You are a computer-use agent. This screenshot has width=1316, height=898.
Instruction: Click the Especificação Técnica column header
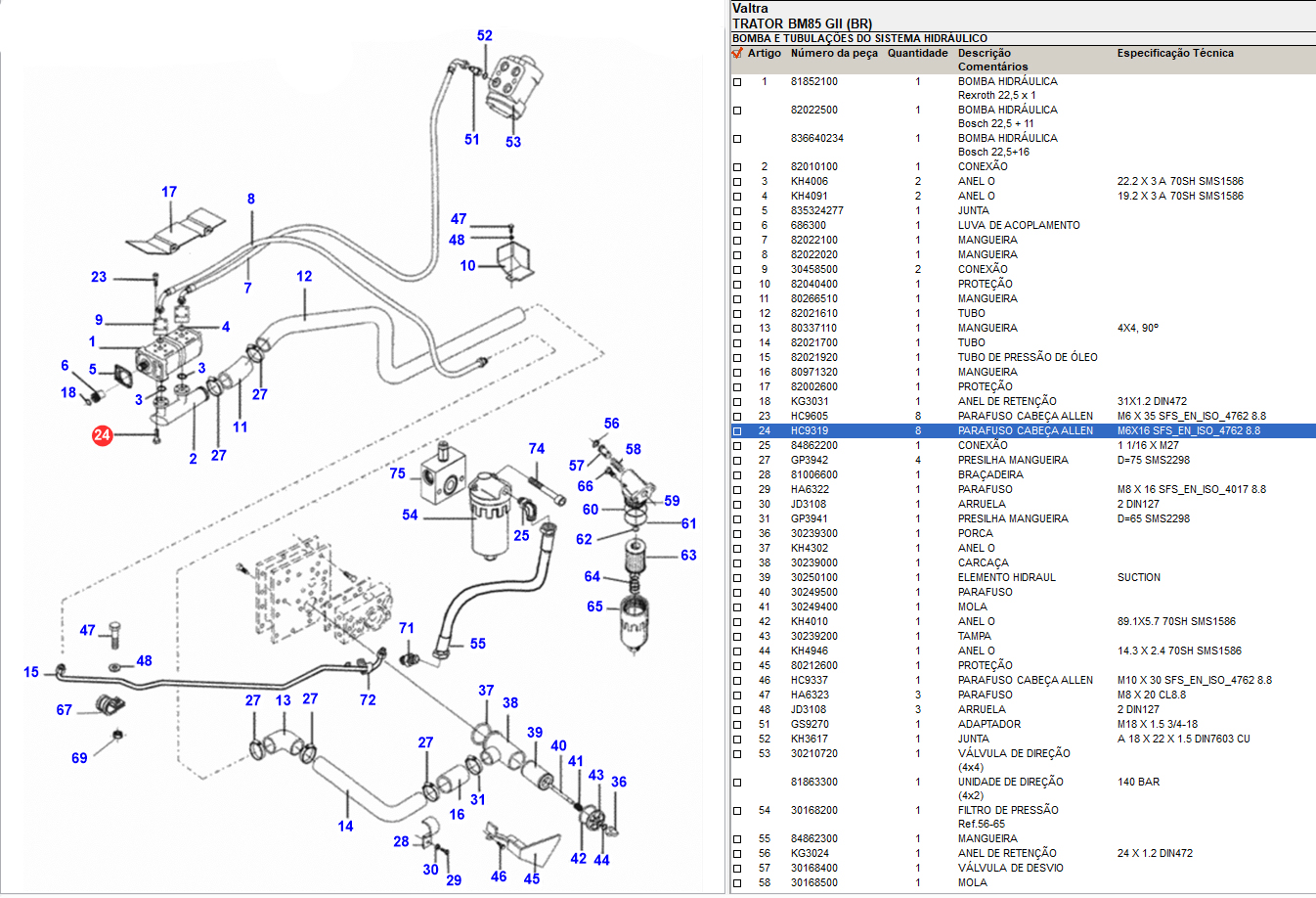tap(1174, 54)
